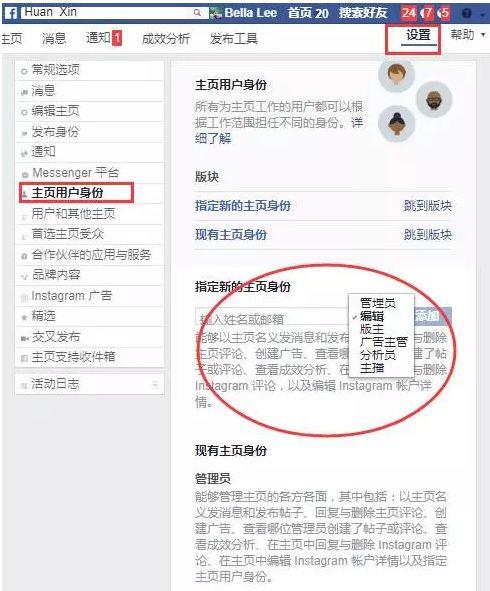Open notifications globe icon with badge 5
The height and width of the screenshot is (591, 490).
point(443,13)
